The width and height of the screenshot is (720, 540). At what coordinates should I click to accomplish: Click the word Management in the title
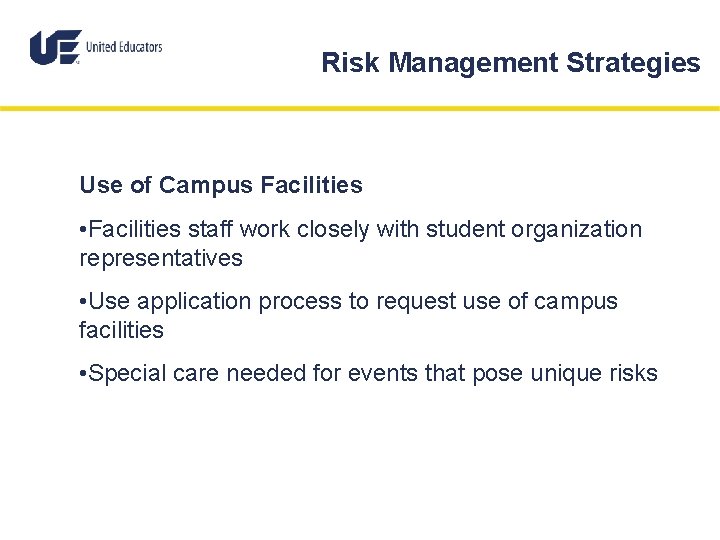click(x=473, y=63)
